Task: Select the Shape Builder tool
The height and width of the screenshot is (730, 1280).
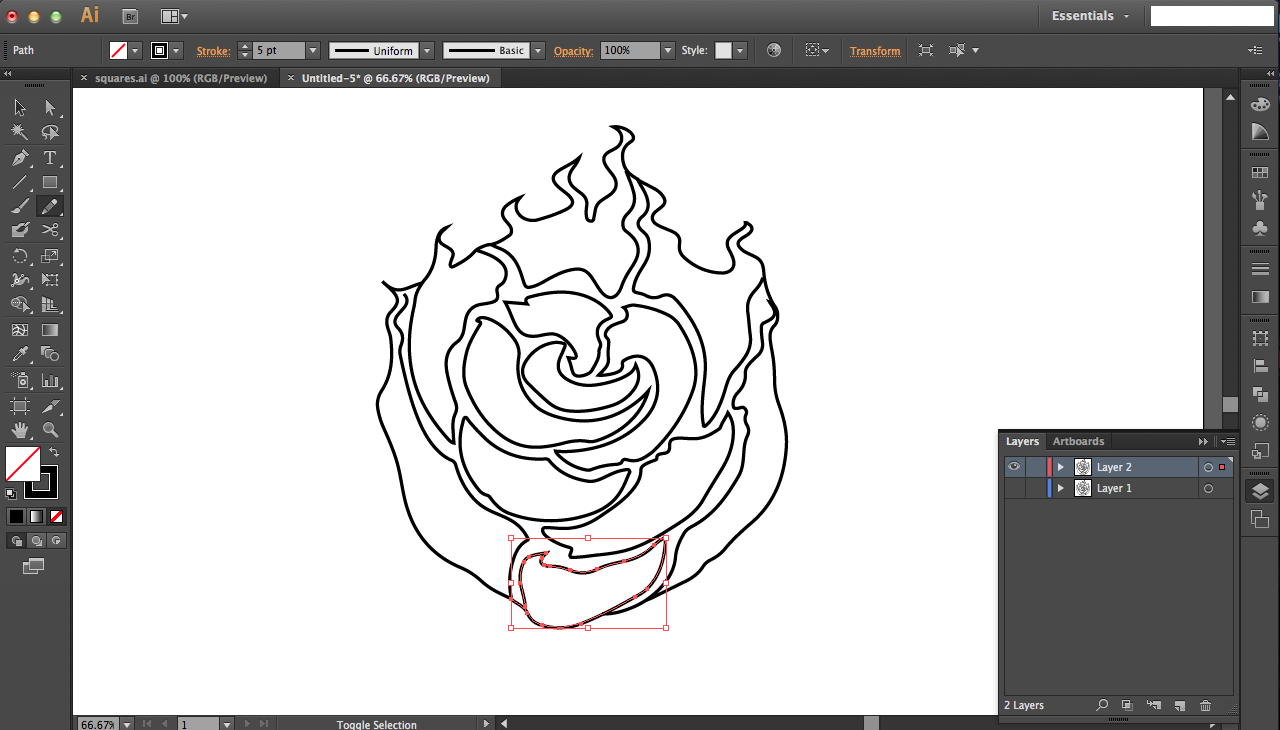Action: tap(20, 305)
